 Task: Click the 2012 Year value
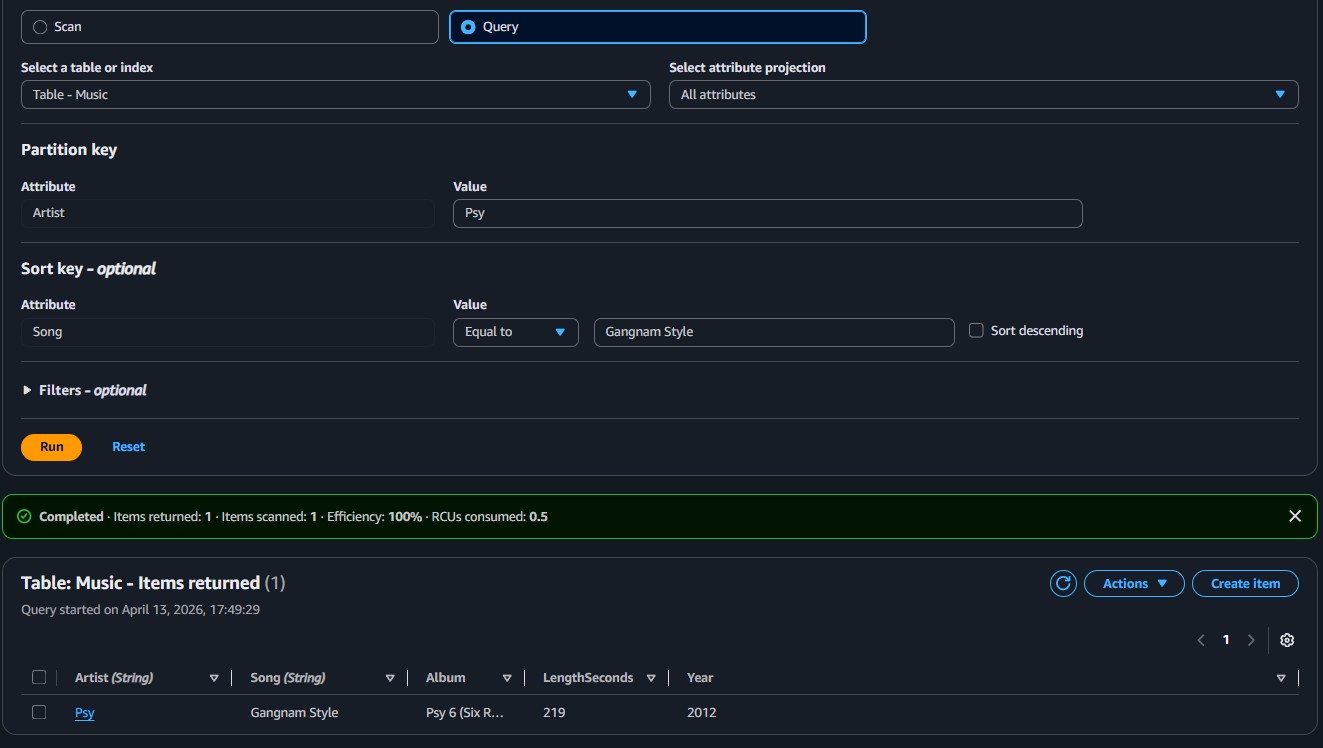click(x=702, y=713)
